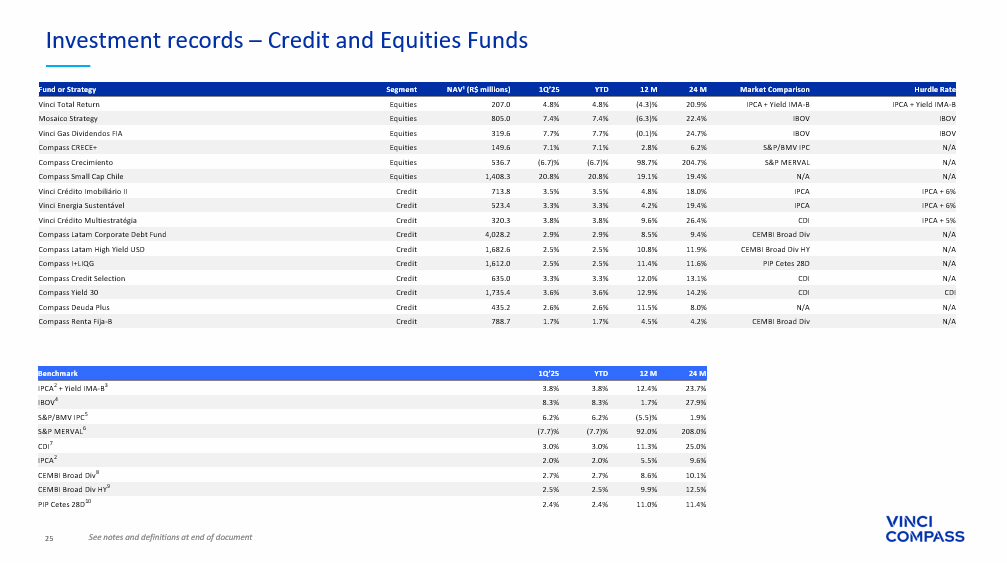Select the 'Segment' column header
The height and width of the screenshot is (563, 1007).
401,90
